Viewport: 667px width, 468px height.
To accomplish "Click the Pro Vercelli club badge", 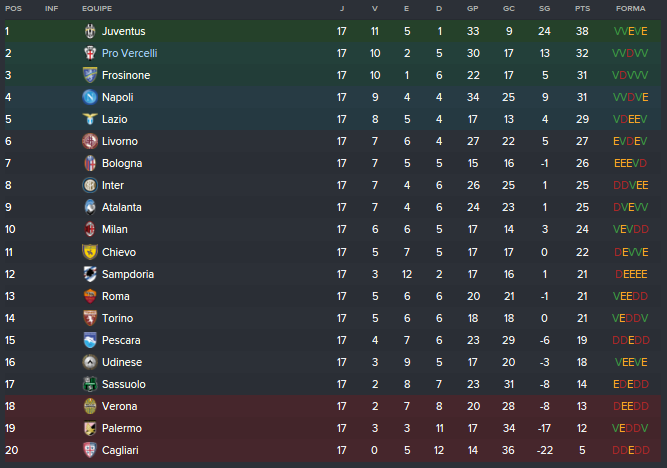I will [x=89, y=53].
